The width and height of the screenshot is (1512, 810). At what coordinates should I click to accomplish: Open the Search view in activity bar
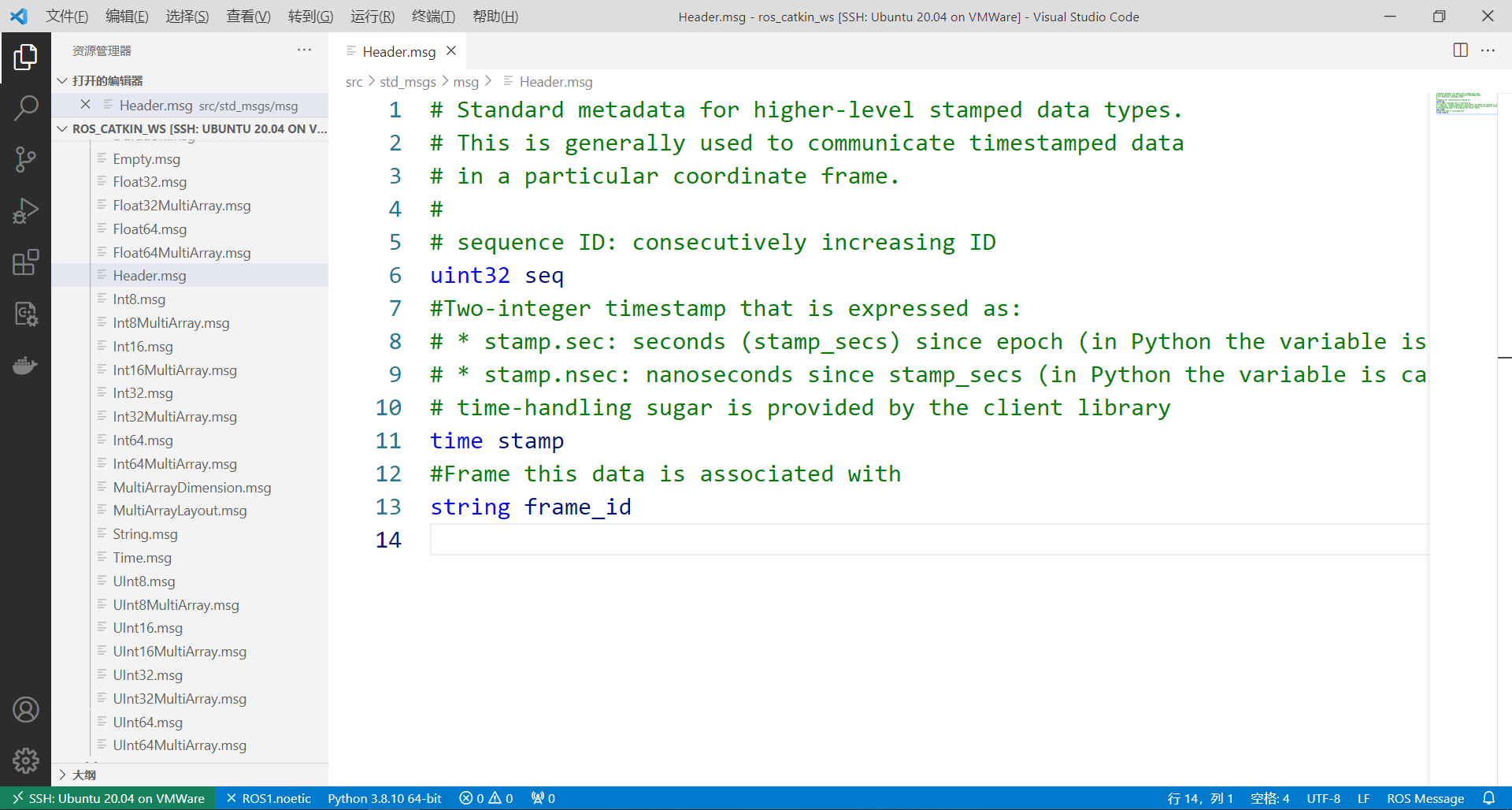pos(25,109)
